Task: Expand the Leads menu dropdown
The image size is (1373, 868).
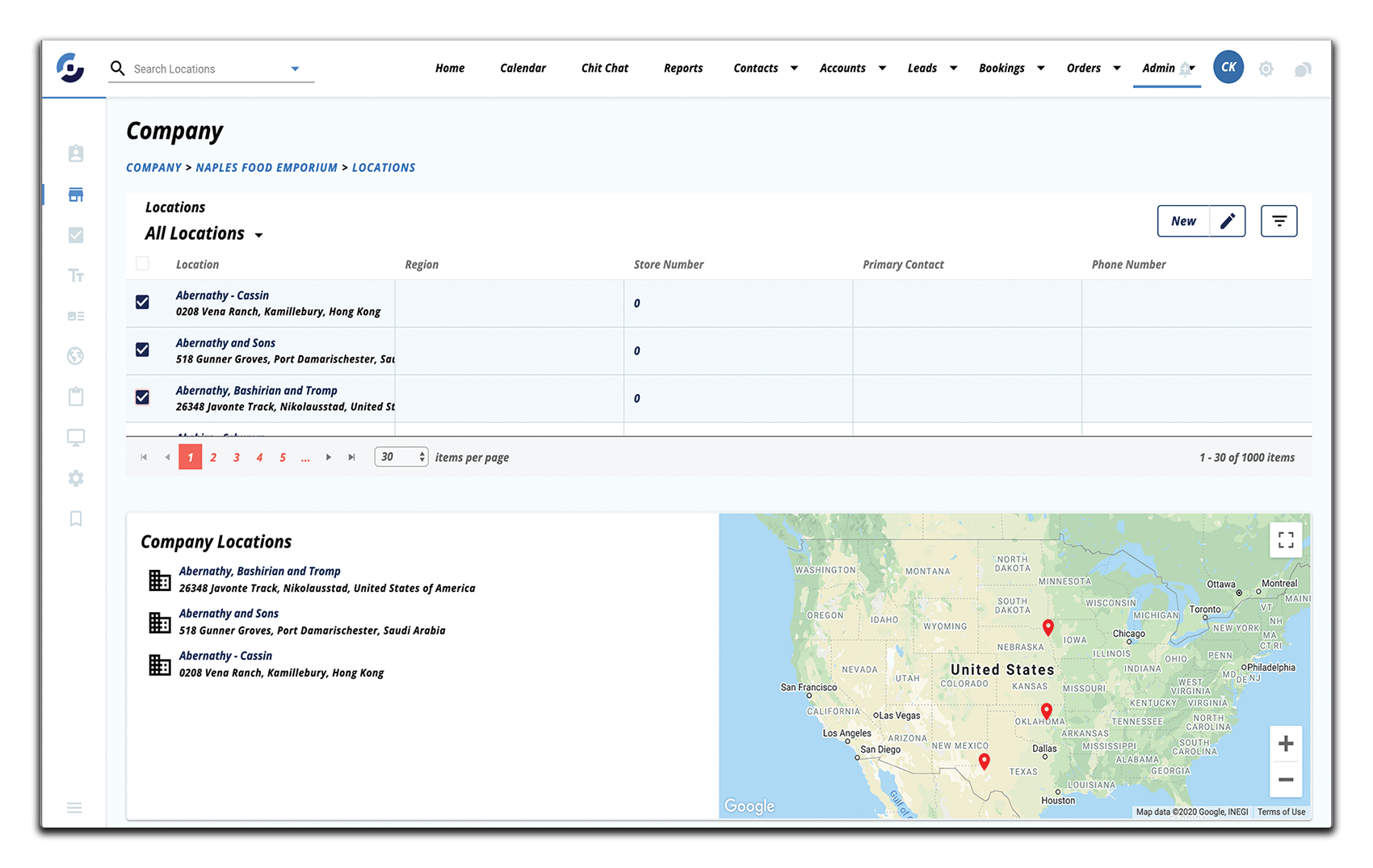Action: pos(953,69)
